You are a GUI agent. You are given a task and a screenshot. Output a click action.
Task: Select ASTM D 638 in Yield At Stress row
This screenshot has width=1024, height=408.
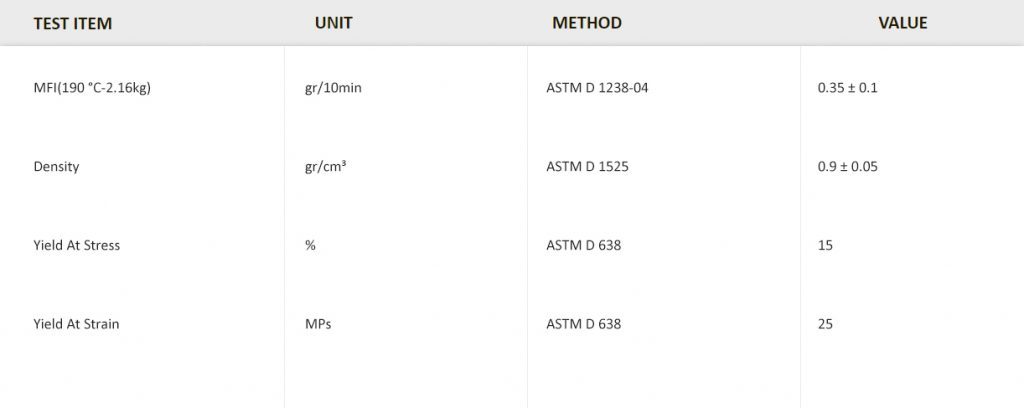pyautogui.click(x=584, y=245)
